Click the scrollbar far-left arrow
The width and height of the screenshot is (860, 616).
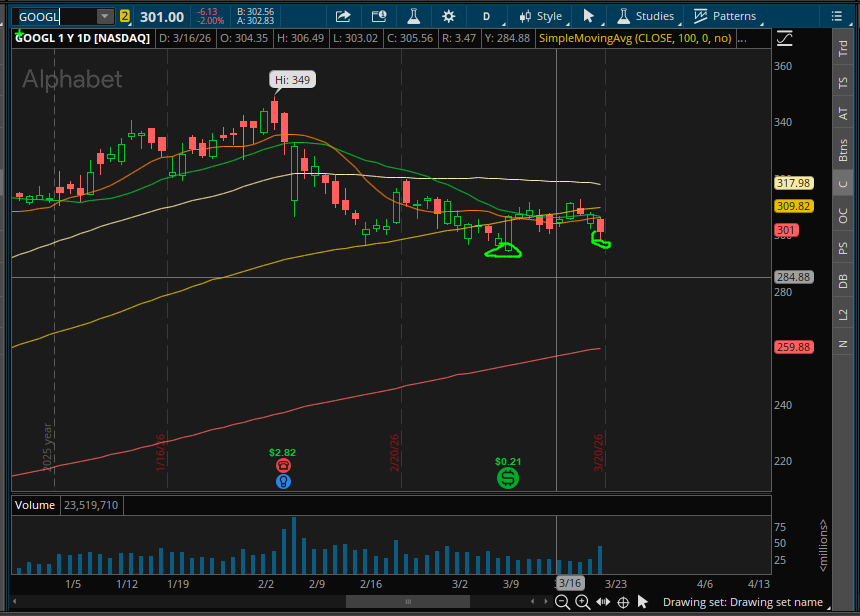(14, 602)
